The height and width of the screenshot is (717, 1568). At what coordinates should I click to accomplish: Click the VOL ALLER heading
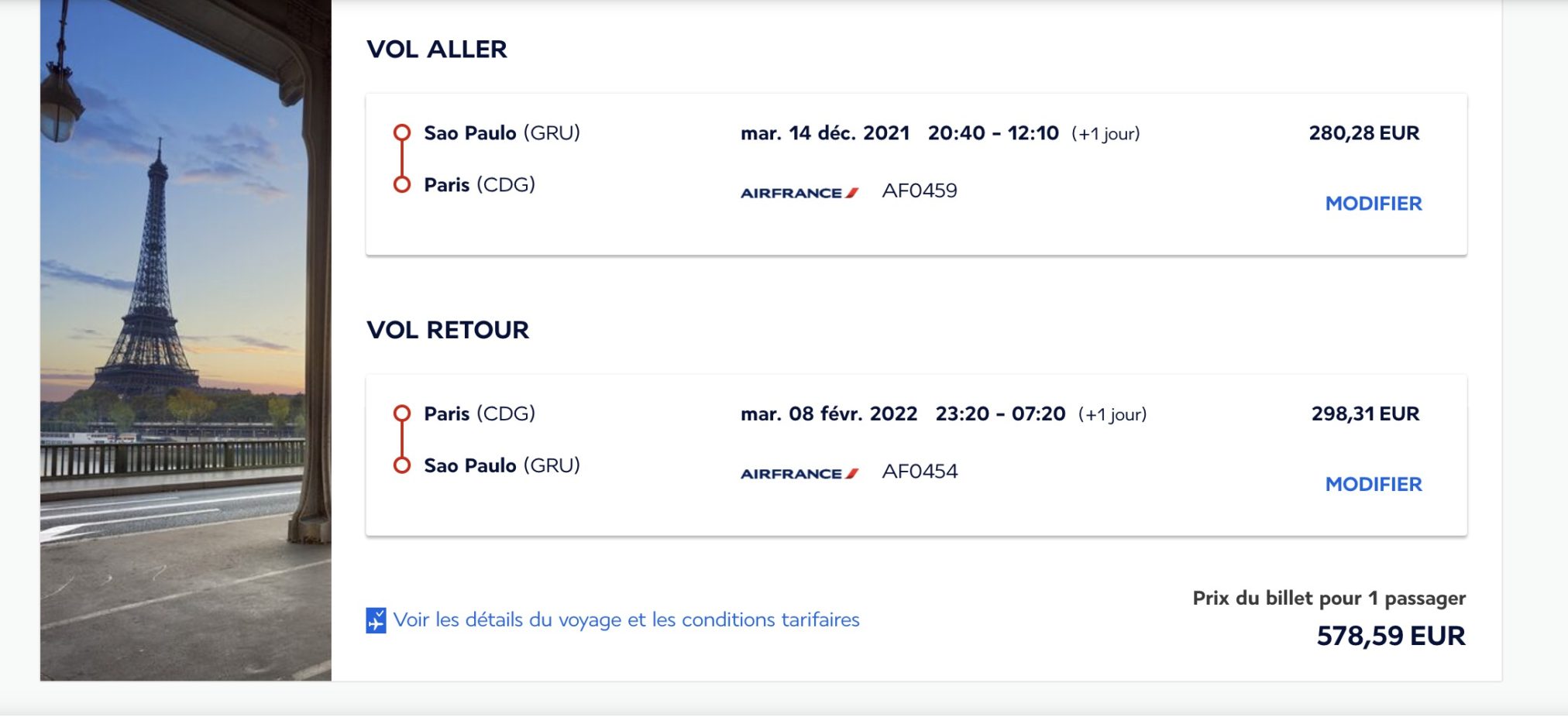(436, 50)
